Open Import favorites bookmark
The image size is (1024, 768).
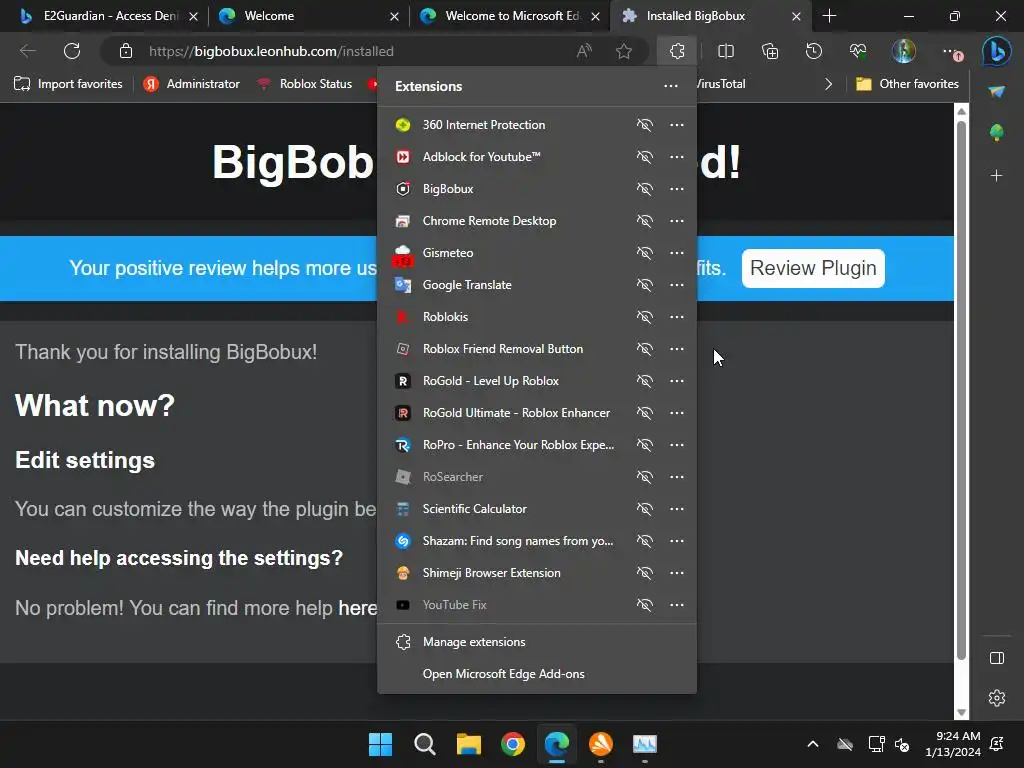pyautogui.click(x=68, y=84)
